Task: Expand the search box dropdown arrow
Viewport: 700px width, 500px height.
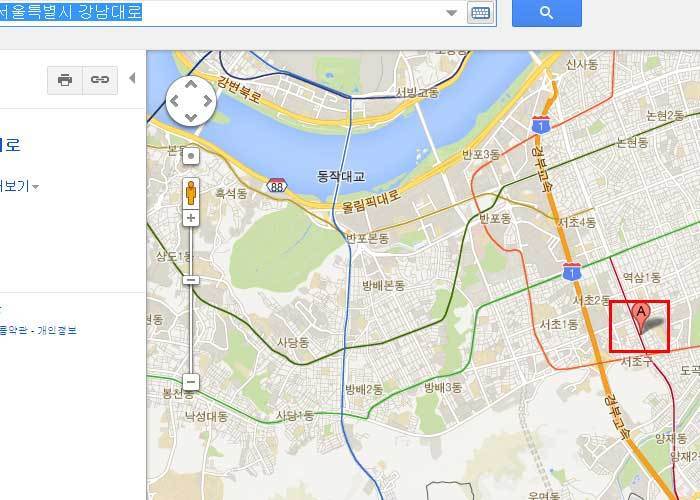Action: click(x=452, y=12)
